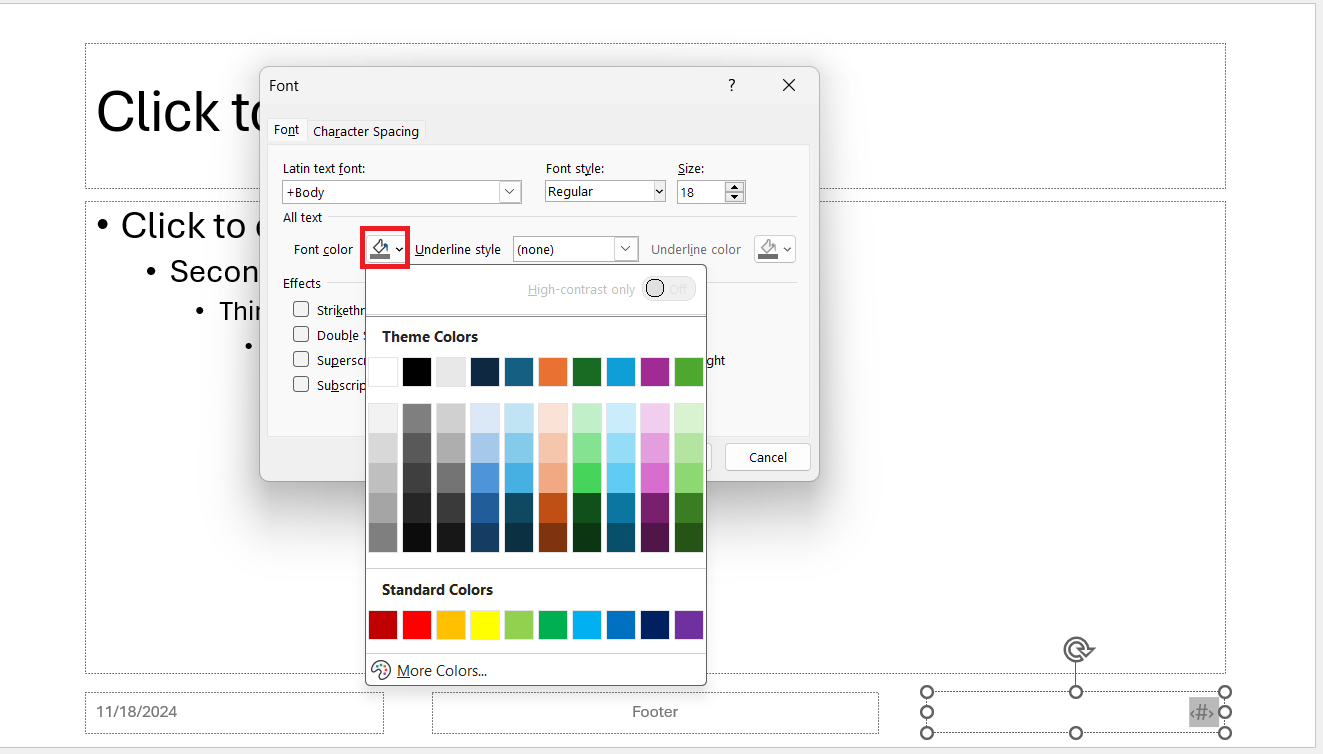Screen dimensions: 1323x754
Task: Pick the dark navy theme color swatch
Action: 485,372
